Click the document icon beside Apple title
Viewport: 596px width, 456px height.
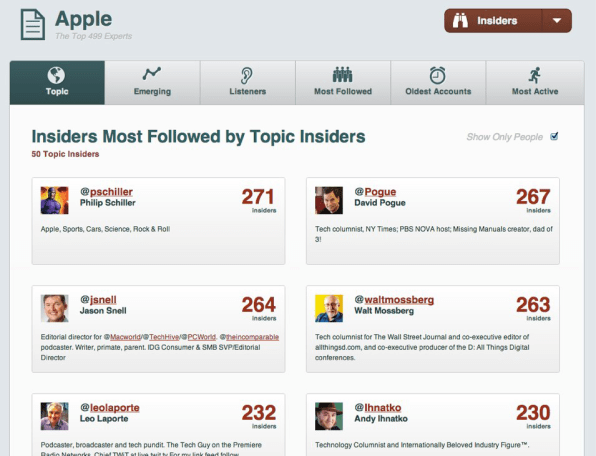(33, 25)
